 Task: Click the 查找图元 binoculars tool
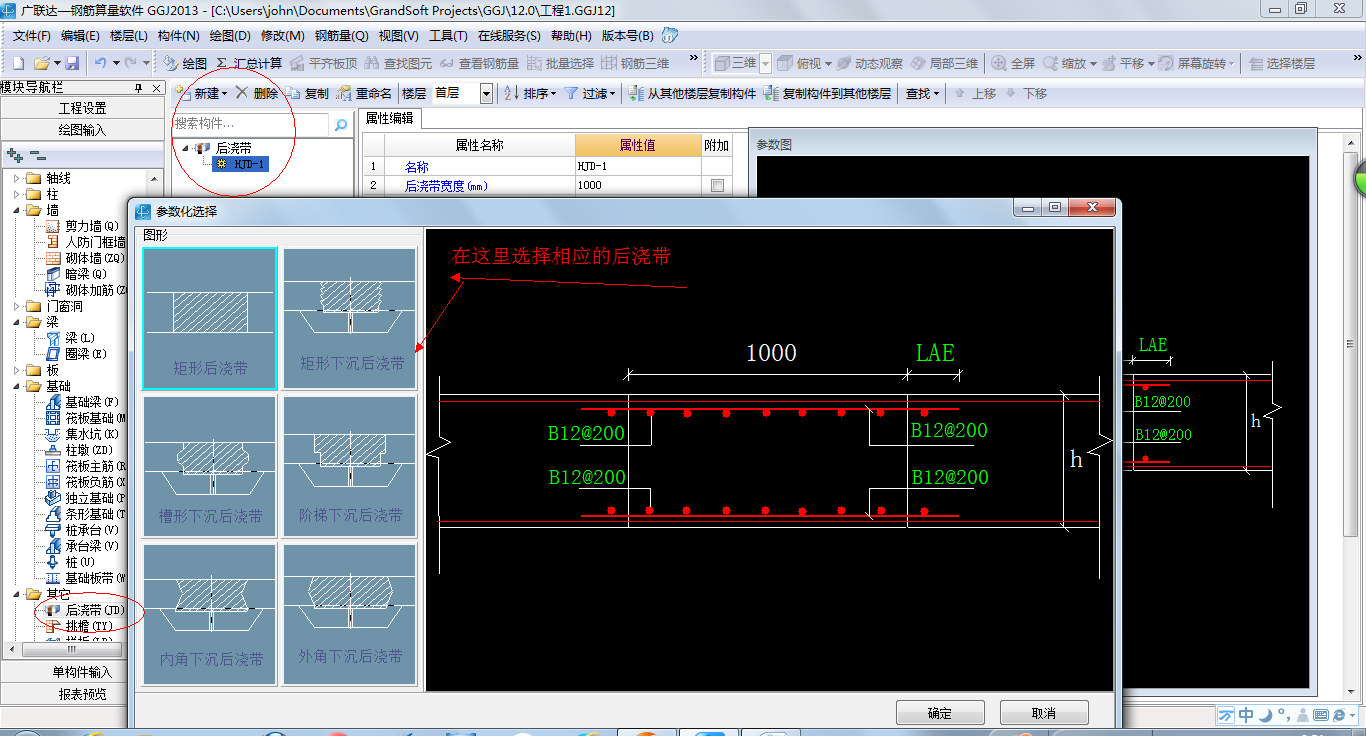click(x=398, y=63)
